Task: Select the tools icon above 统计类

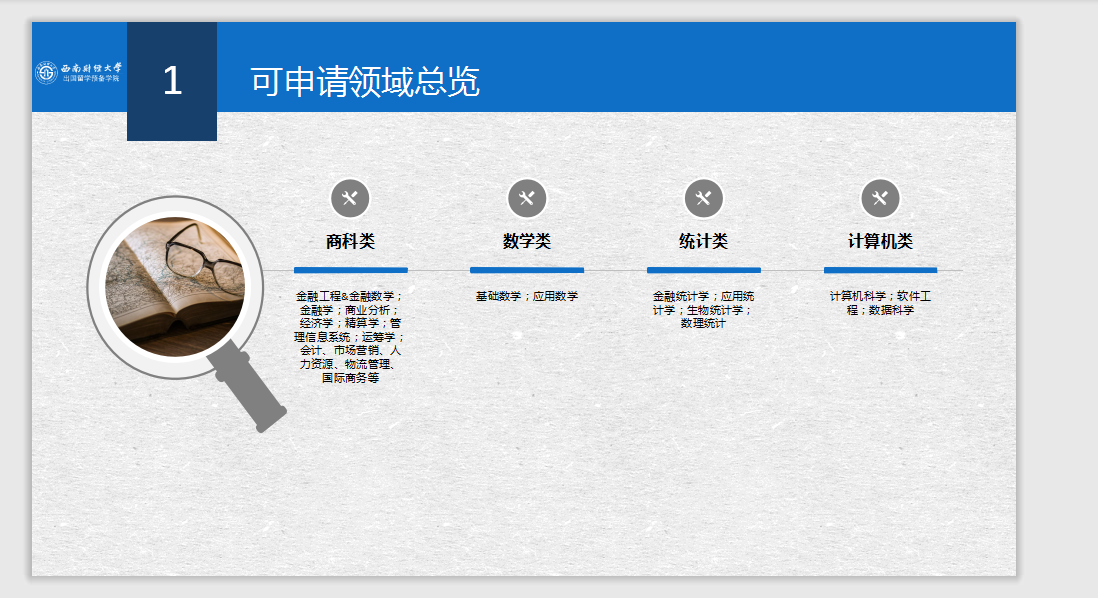Action: click(x=703, y=198)
